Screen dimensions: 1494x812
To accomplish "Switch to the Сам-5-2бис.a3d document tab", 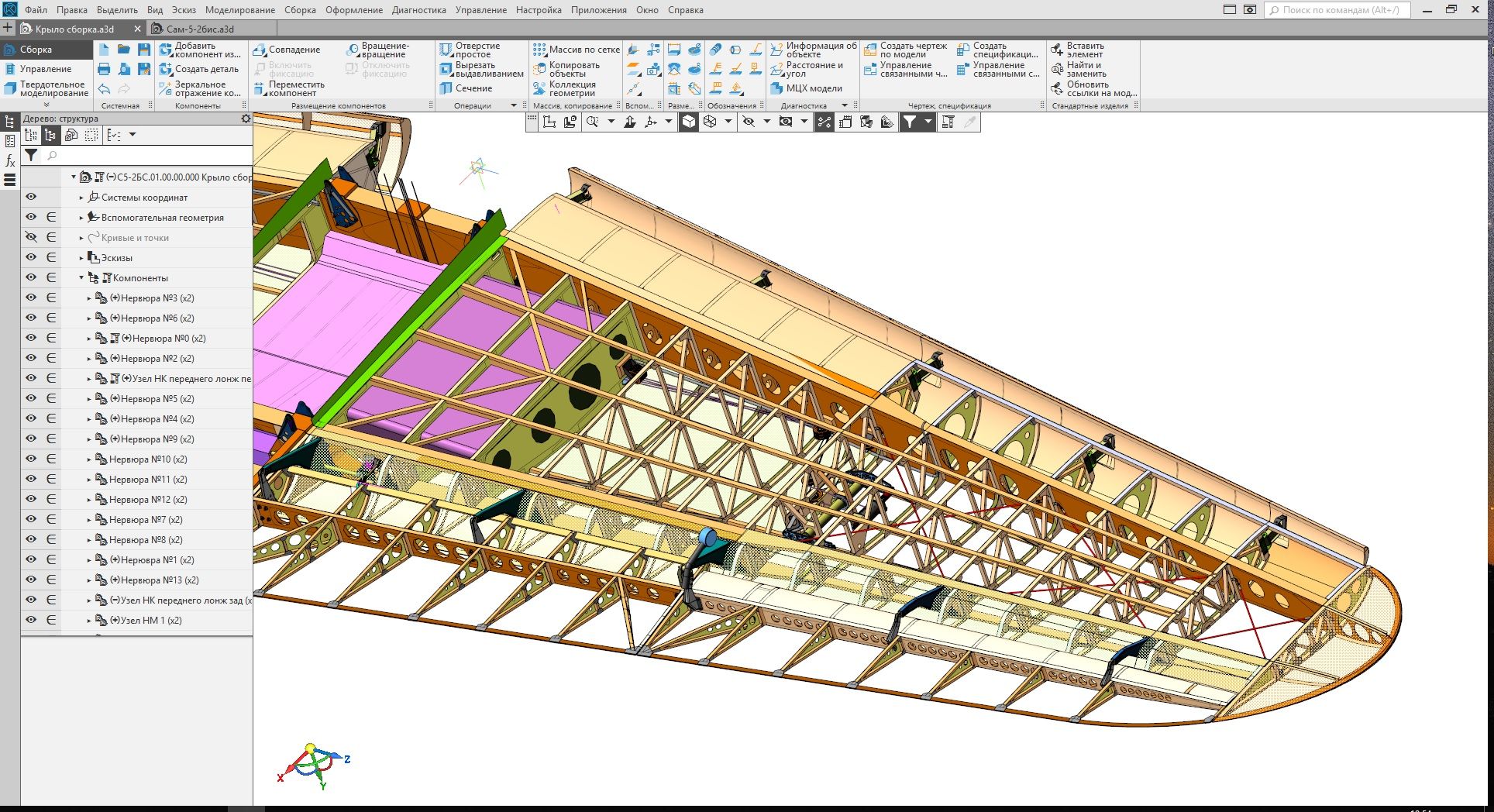I will (200, 29).
